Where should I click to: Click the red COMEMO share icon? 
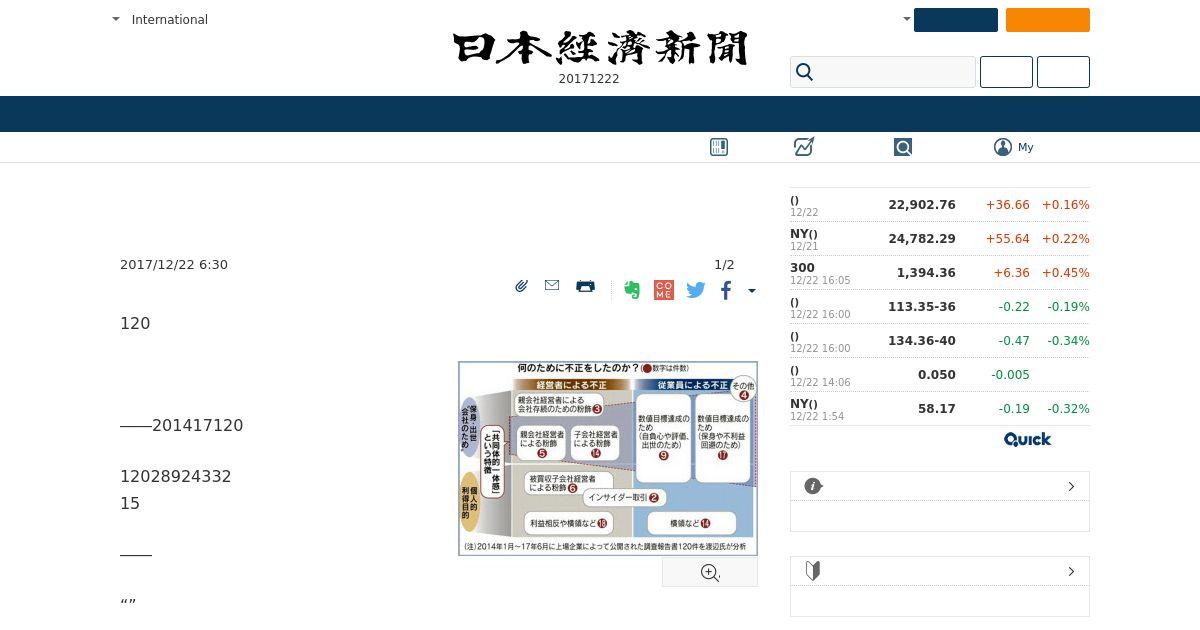click(663, 290)
